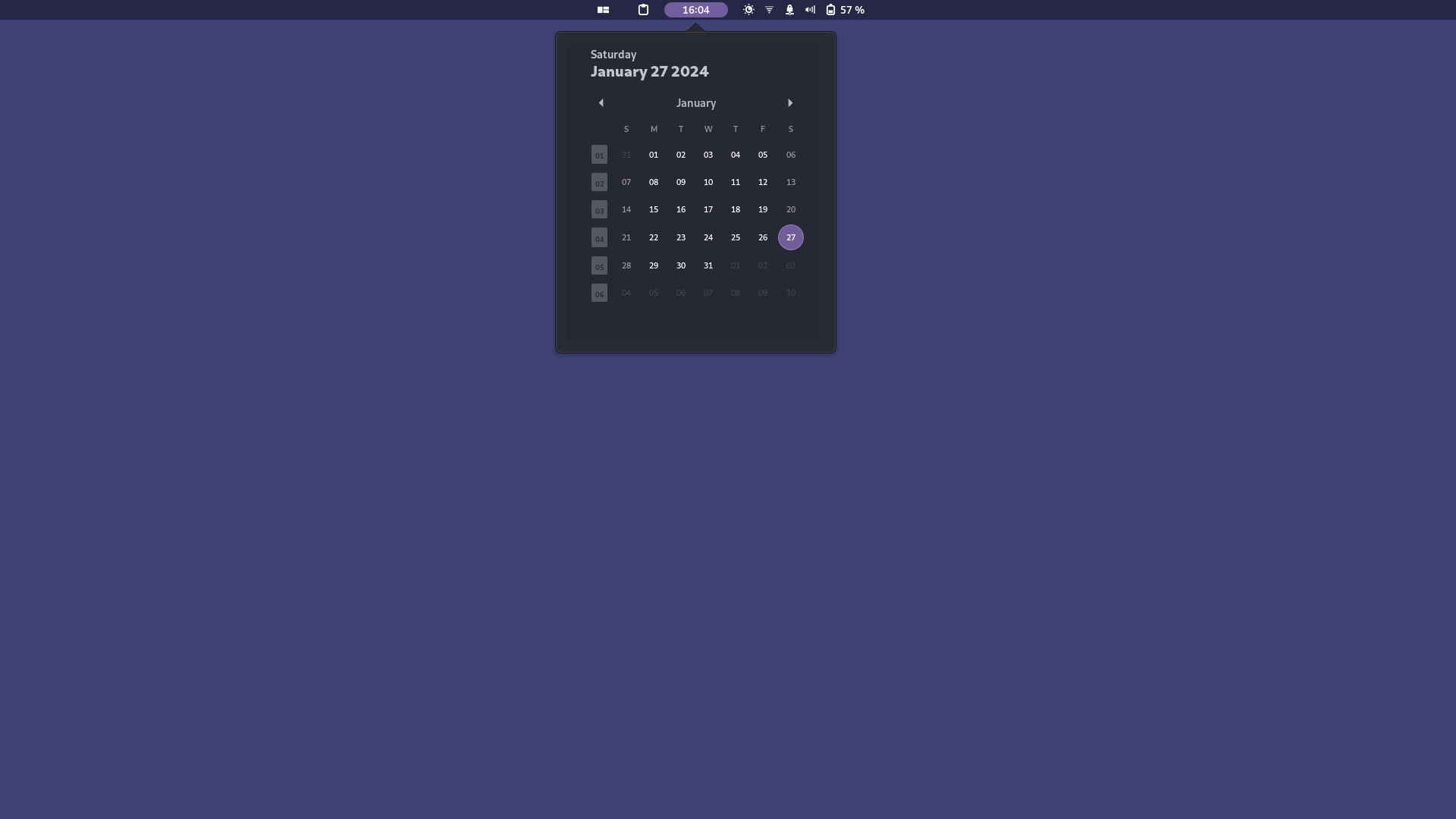
Task: Pick Wednesday January 31 in calendar
Action: pyautogui.click(x=708, y=265)
